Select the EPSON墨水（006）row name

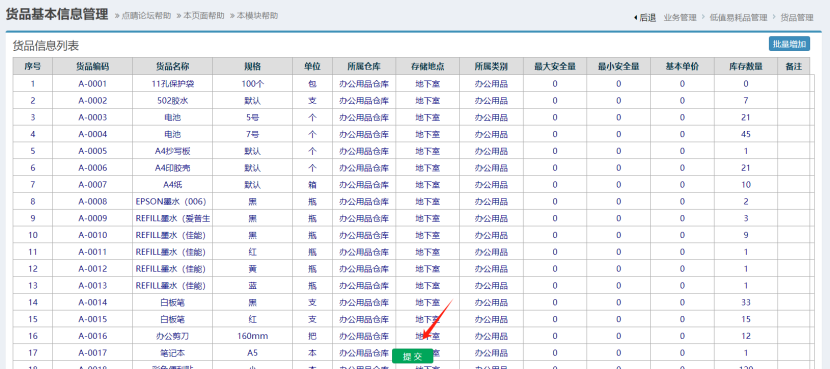coord(171,202)
